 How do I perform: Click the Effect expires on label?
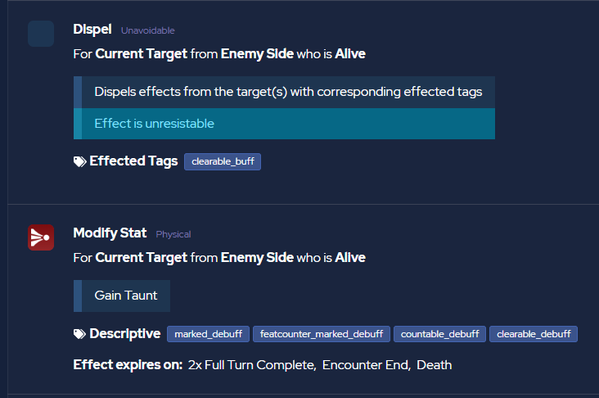click(x=128, y=365)
